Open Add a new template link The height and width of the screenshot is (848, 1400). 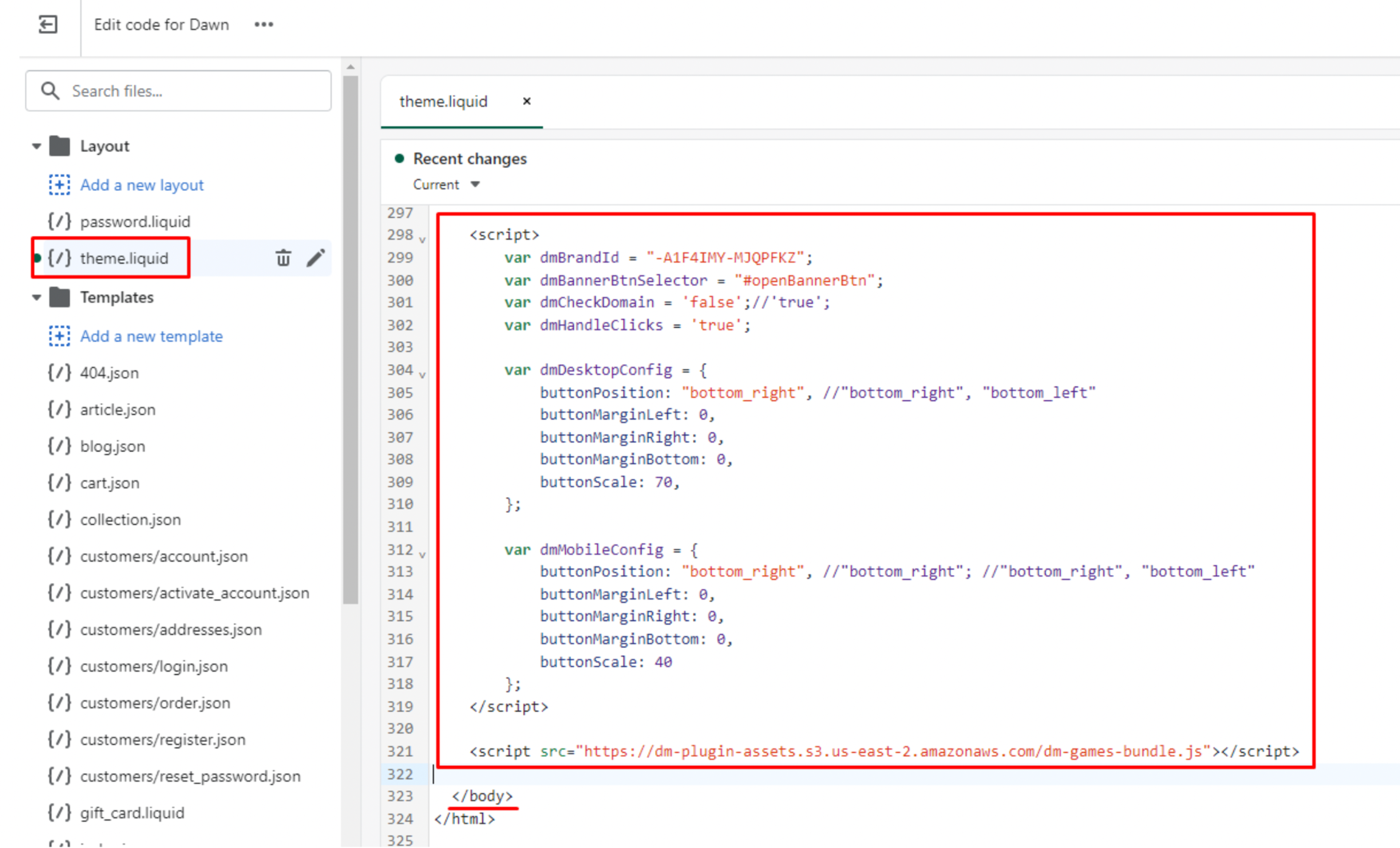[x=151, y=336]
